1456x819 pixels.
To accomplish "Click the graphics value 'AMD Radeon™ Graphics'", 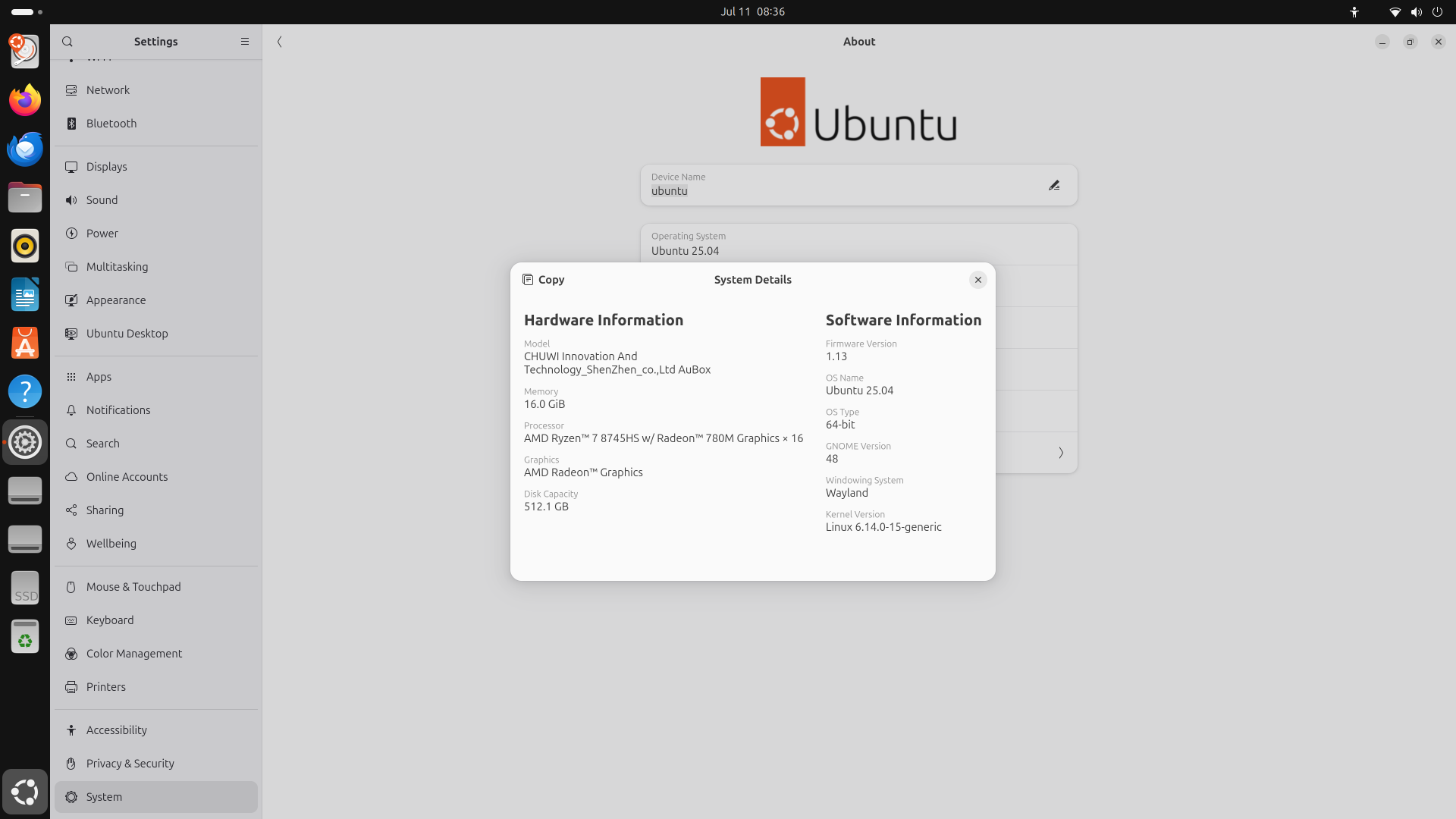I will pyautogui.click(x=583, y=472).
